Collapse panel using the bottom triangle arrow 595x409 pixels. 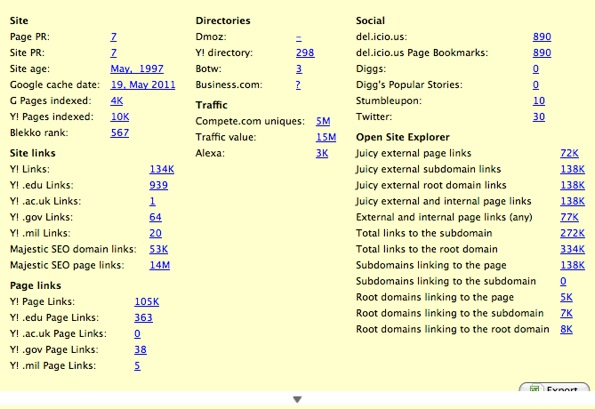[298, 400]
